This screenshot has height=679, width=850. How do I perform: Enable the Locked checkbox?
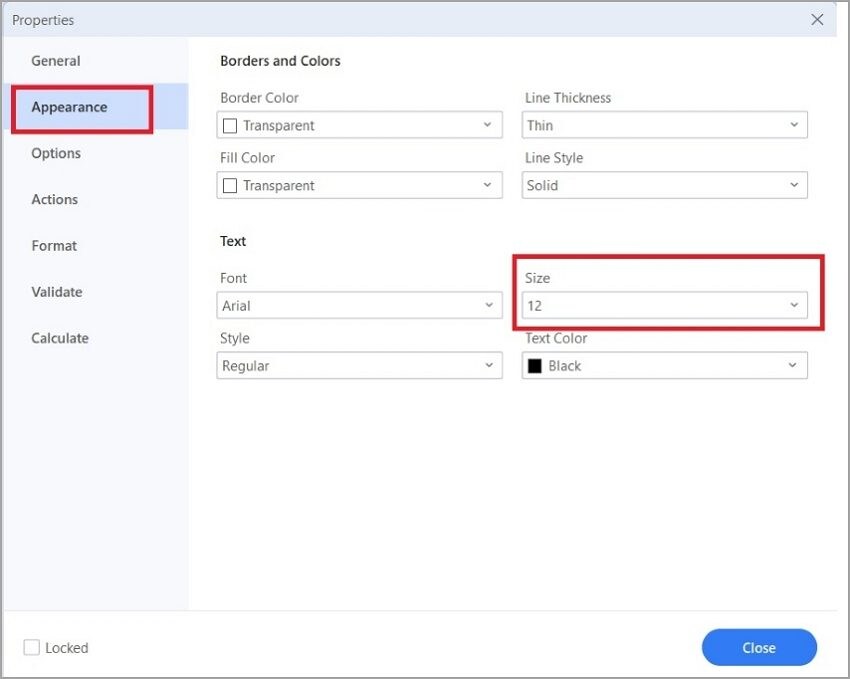click(31, 647)
